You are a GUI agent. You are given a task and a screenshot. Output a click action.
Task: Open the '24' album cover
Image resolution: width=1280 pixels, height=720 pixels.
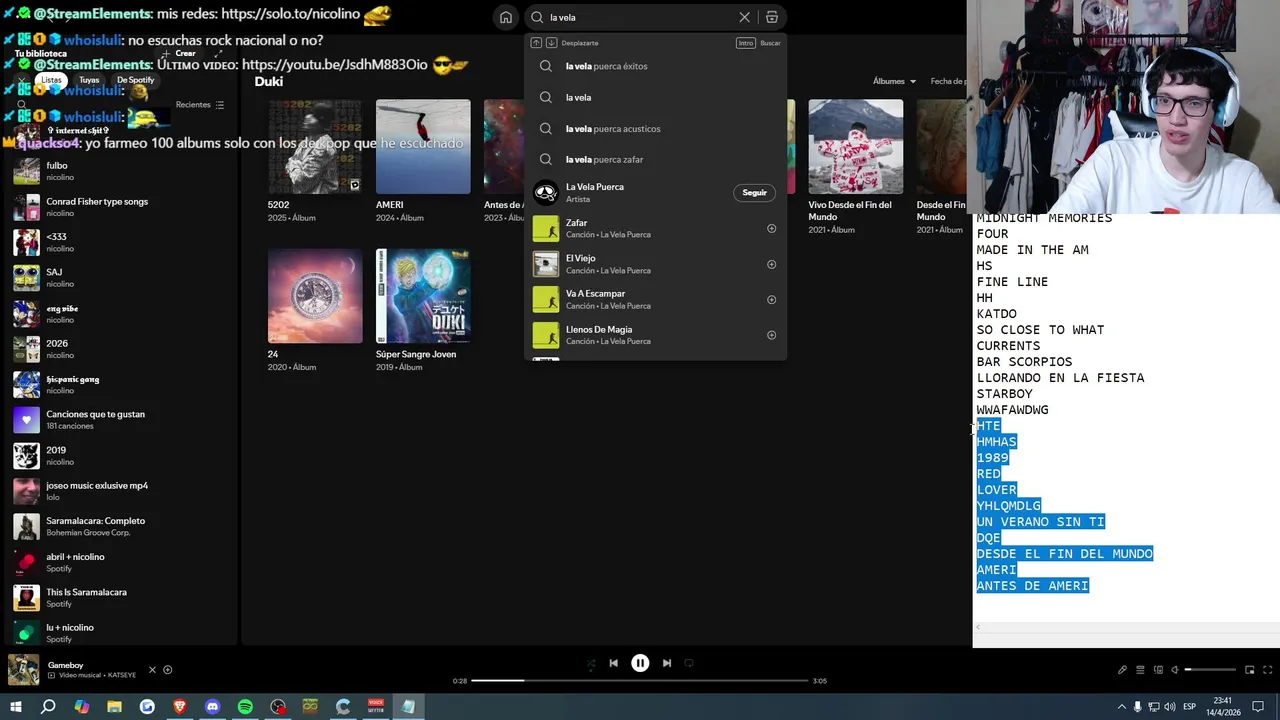coord(315,296)
